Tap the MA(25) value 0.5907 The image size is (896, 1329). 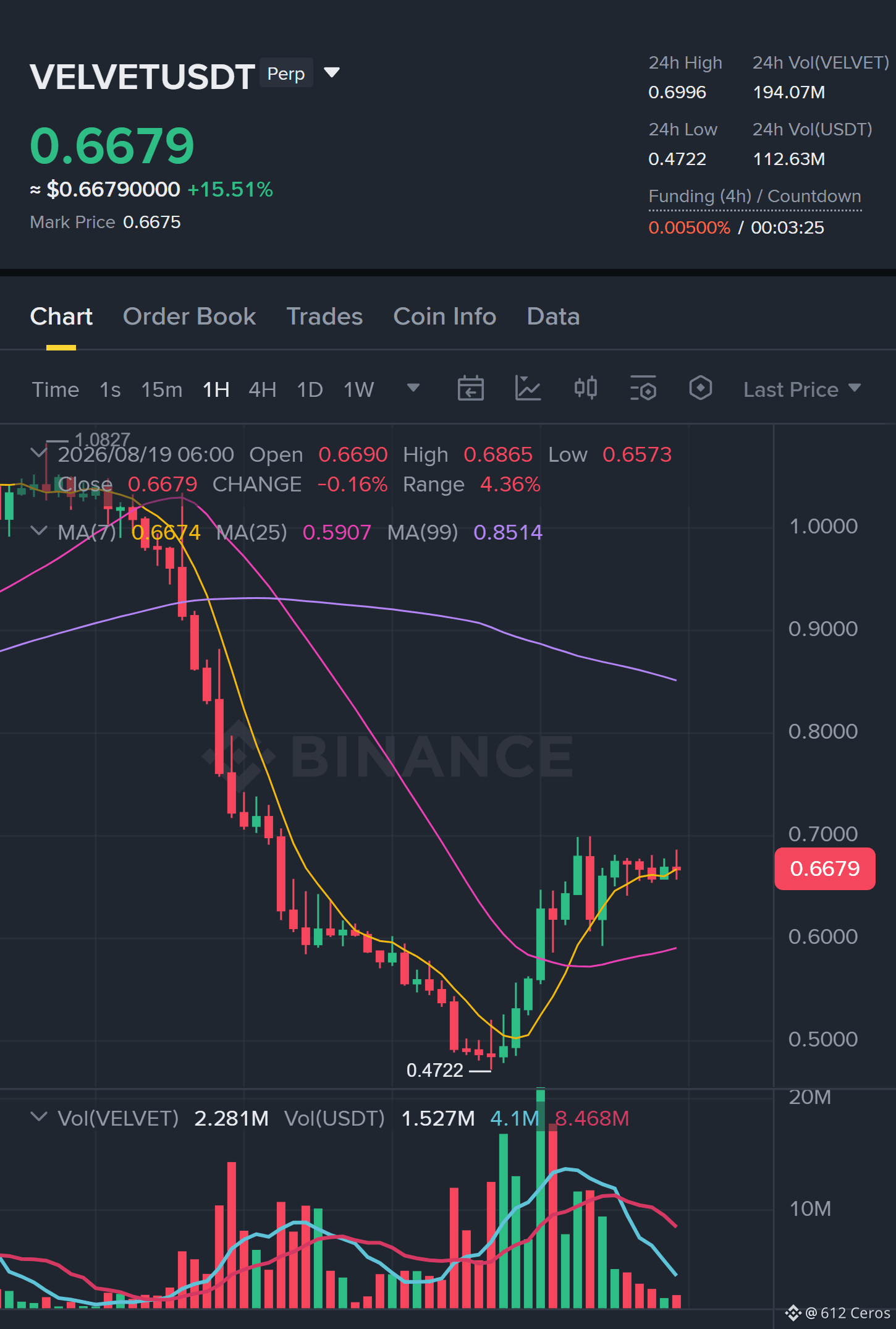[x=337, y=532]
